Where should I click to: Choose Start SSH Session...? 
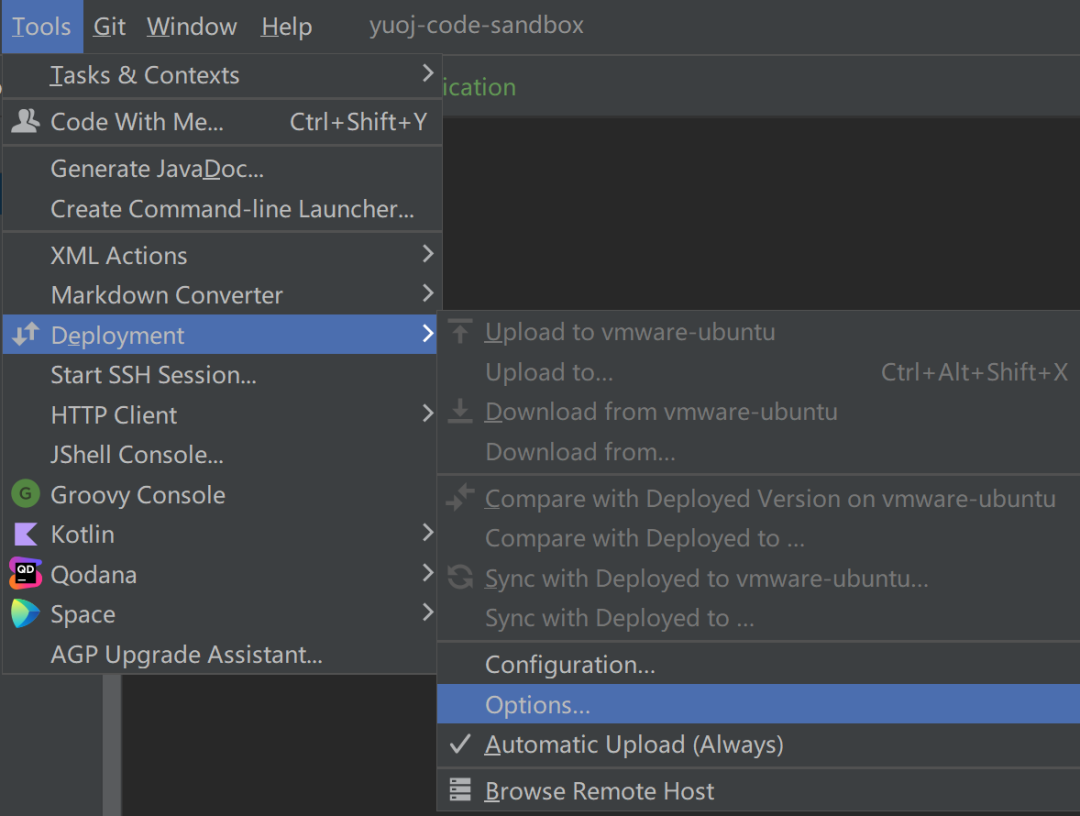[x=154, y=375]
